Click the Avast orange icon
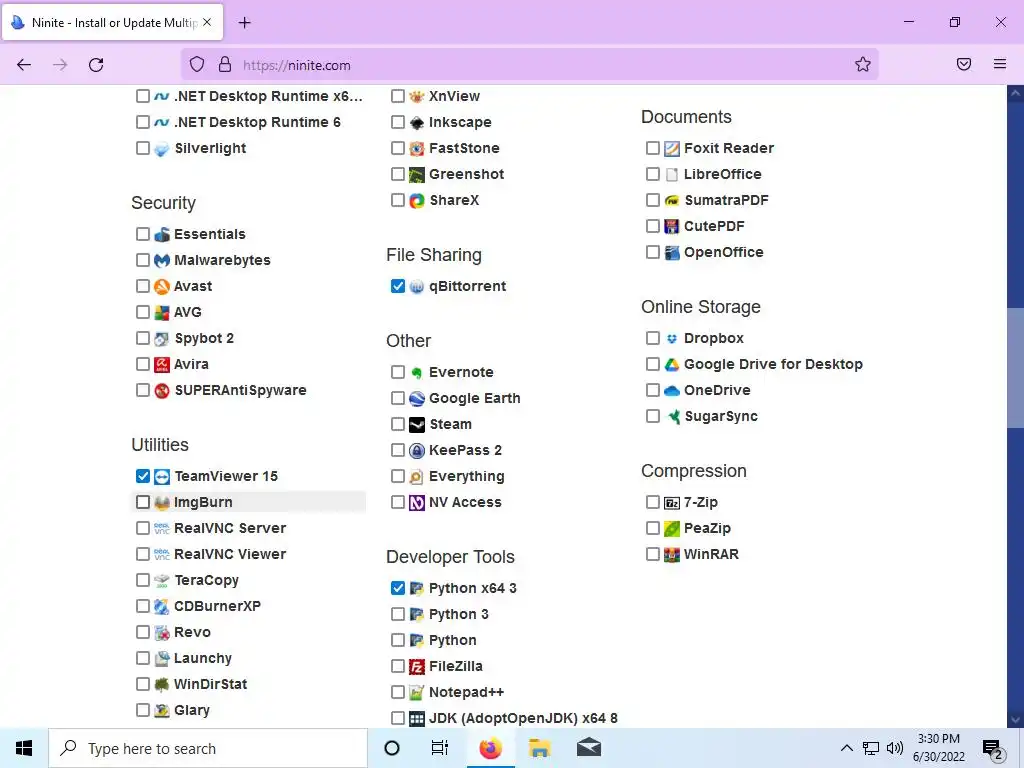The width and height of the screenshot is (1024, 768). pos(161,287)
